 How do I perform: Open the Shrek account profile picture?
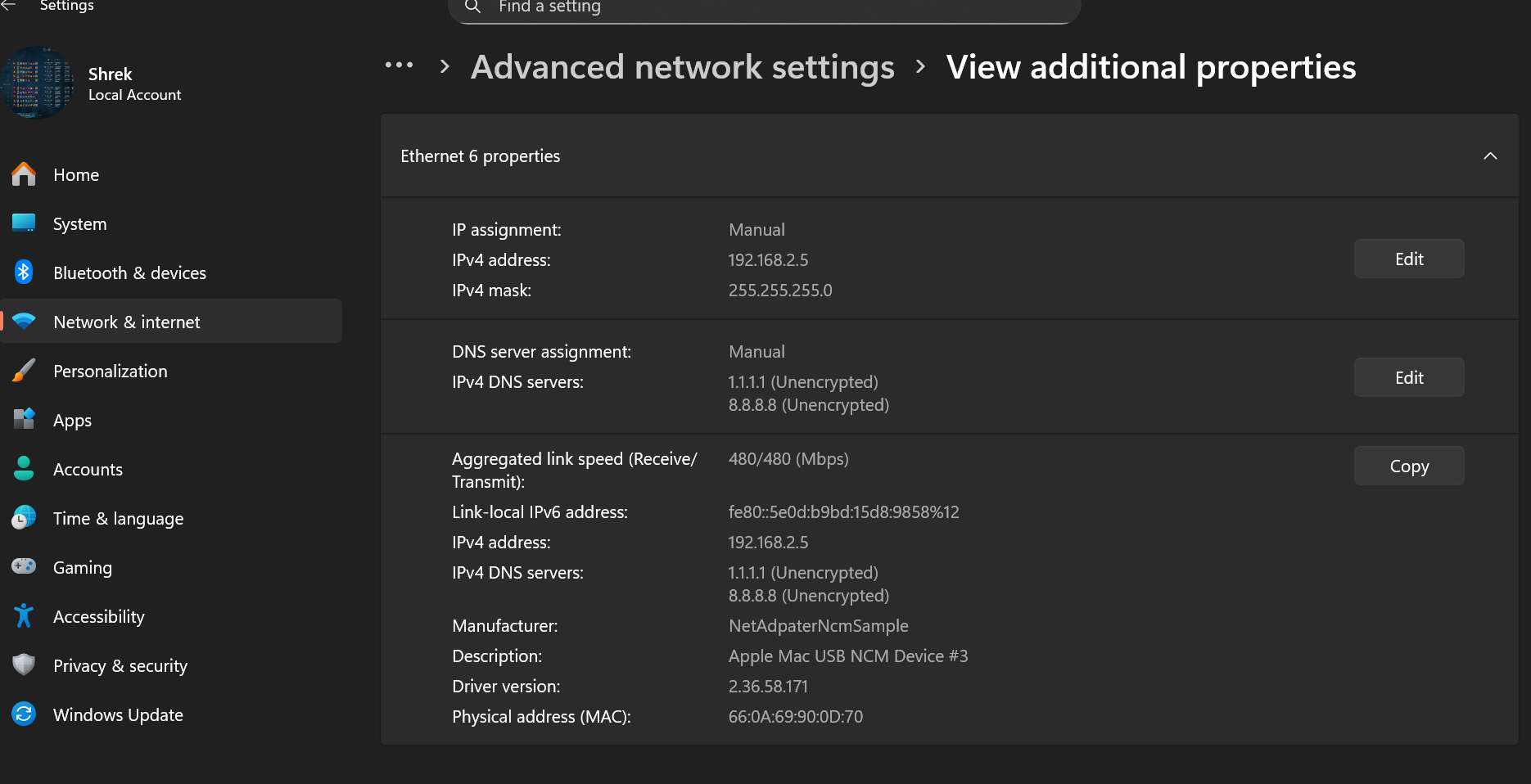[38, 82]
